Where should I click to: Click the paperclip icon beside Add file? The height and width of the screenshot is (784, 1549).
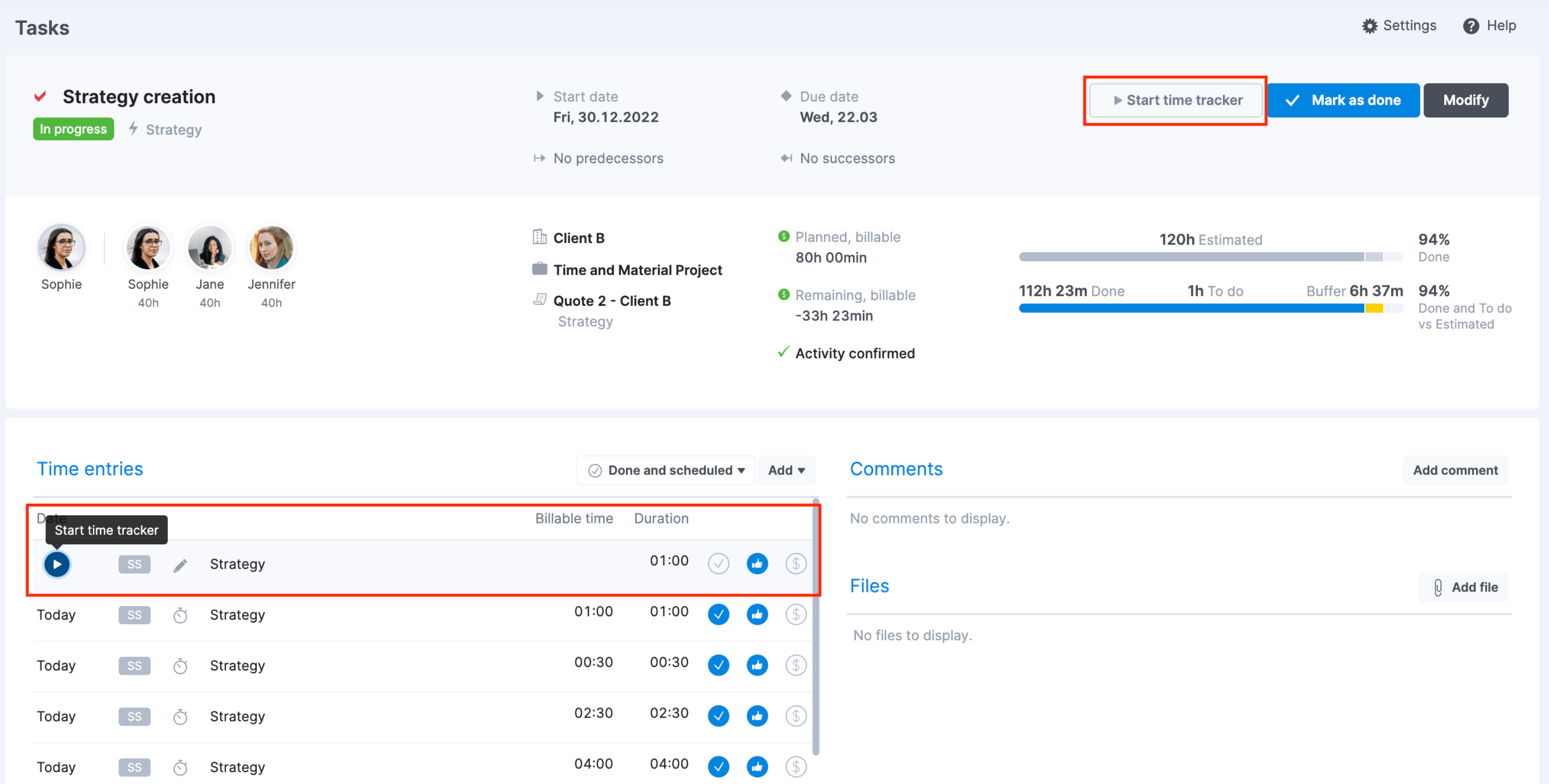(x=1438, y=588)
